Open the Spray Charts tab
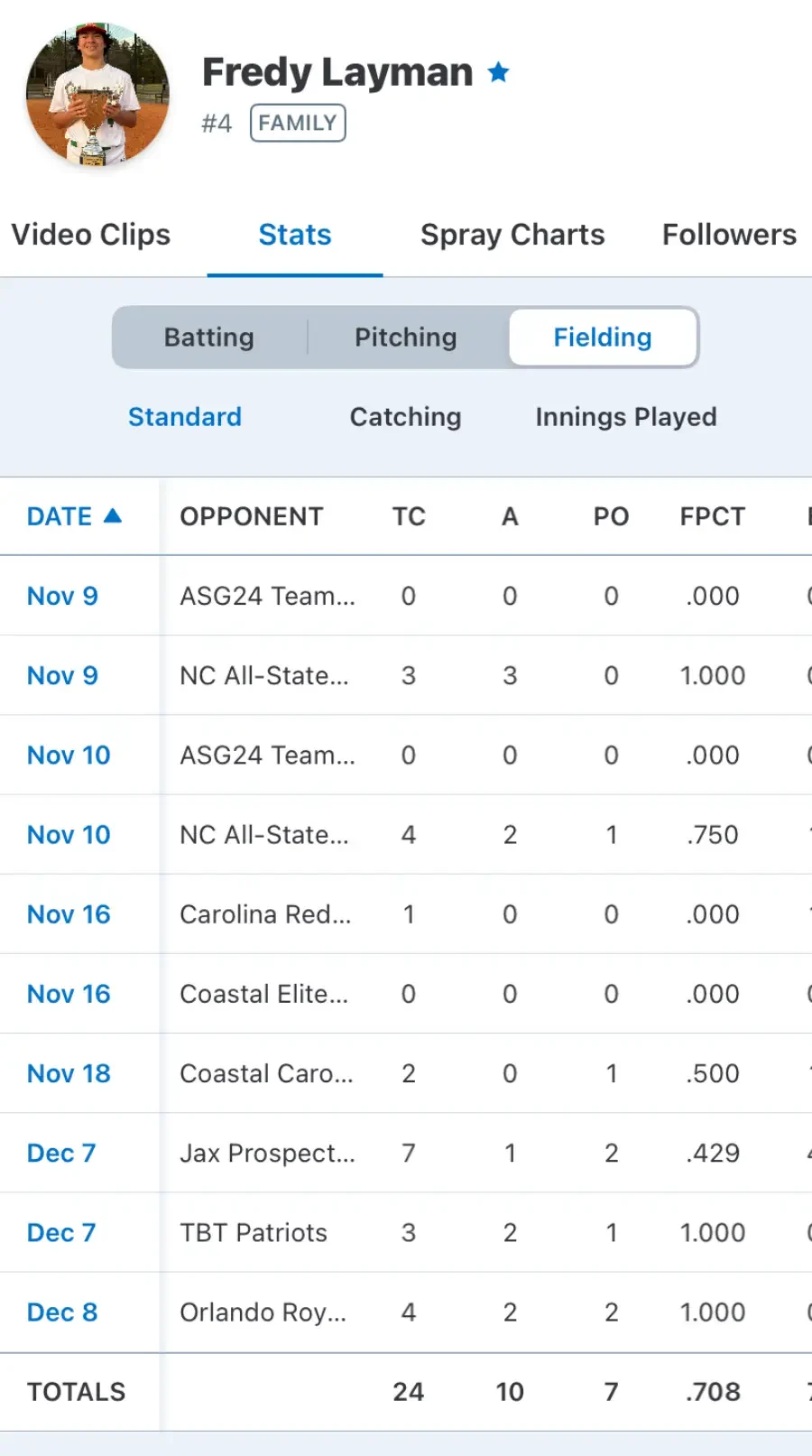The height and width of the screenshot is (1456, 812). click(512, 235)
